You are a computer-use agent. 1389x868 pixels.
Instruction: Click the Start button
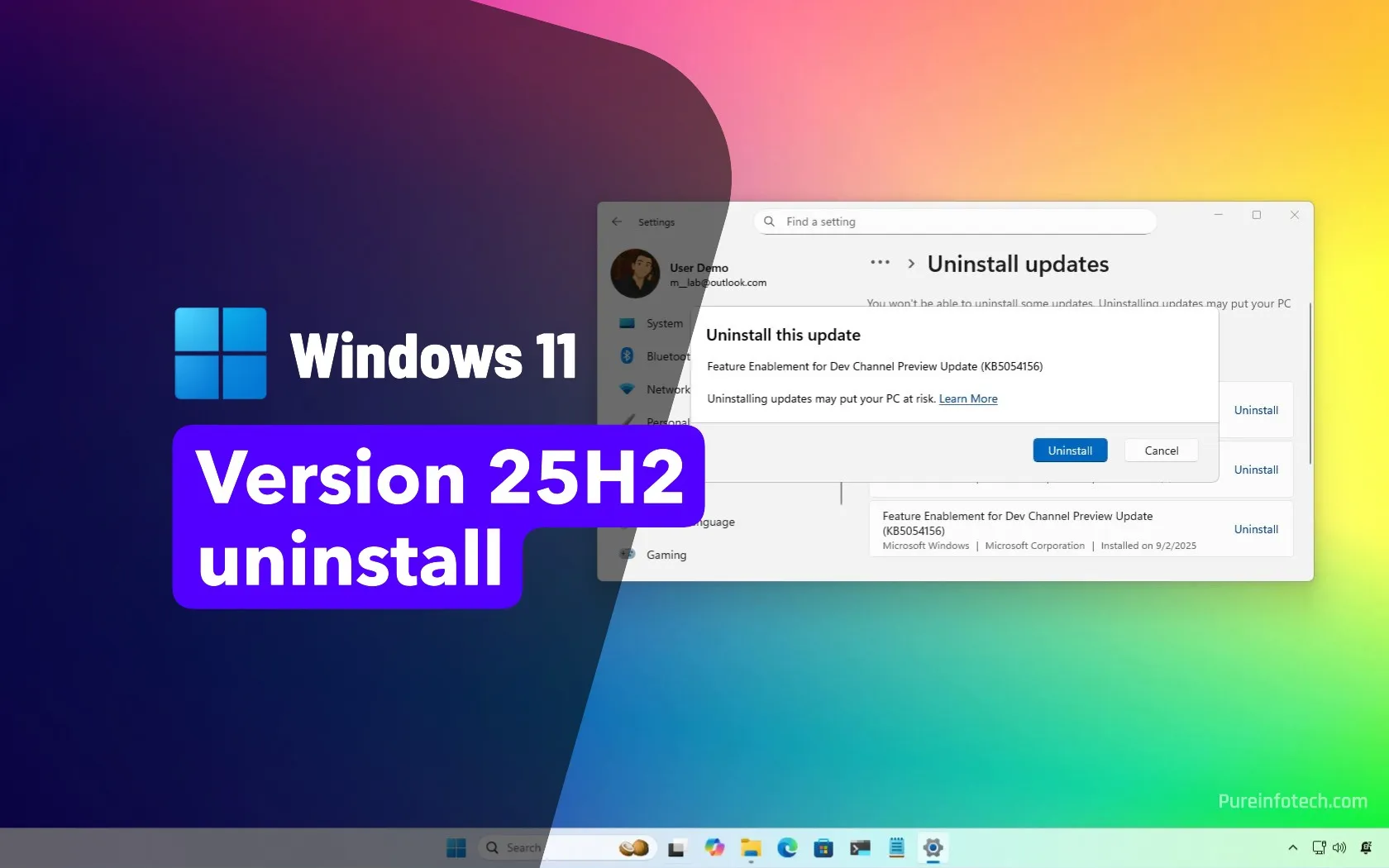click(x=456, y=847)
